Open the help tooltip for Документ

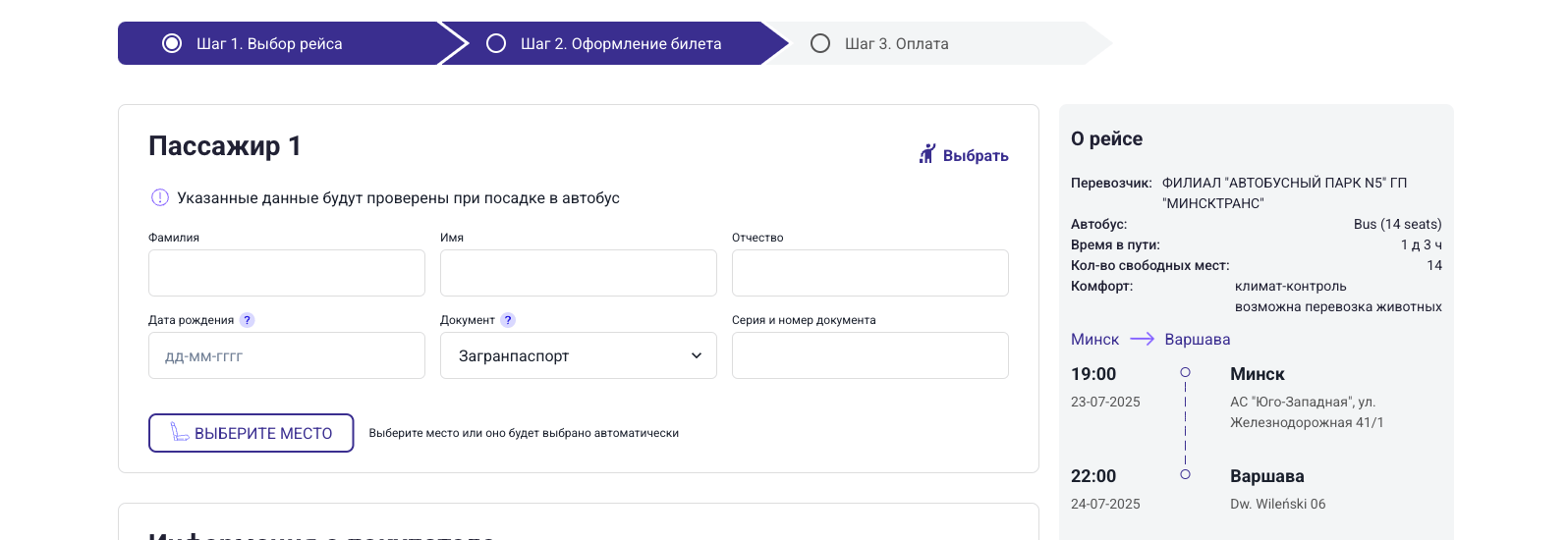point(508,320)
